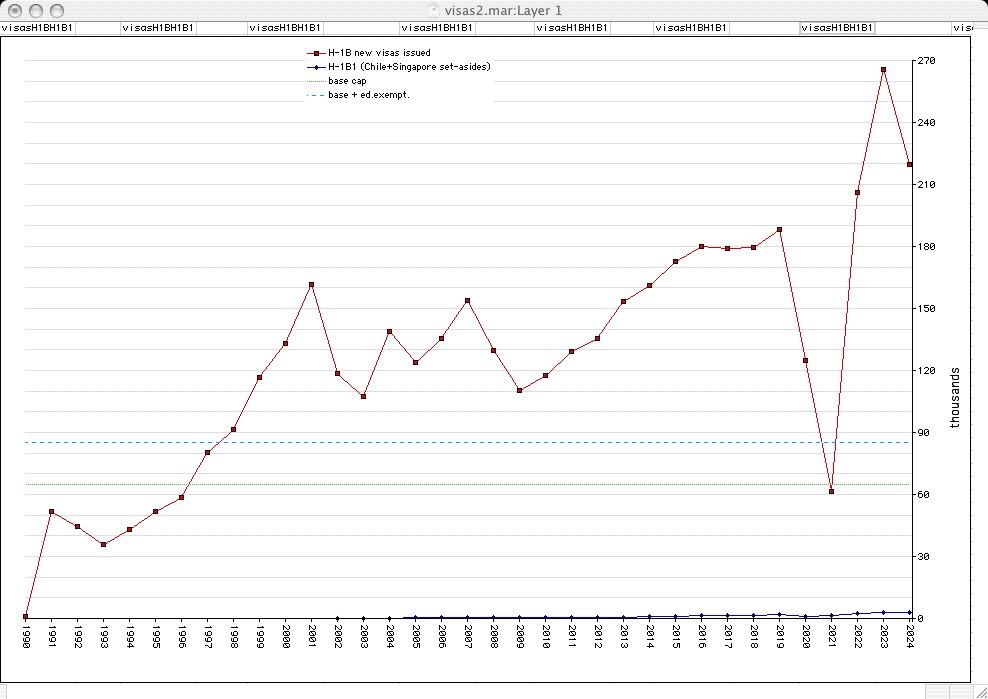The width and height of the screenshot is (988, 699).
Task: Click the 2021 low H-1B data point
Action: tap(831, 492)
